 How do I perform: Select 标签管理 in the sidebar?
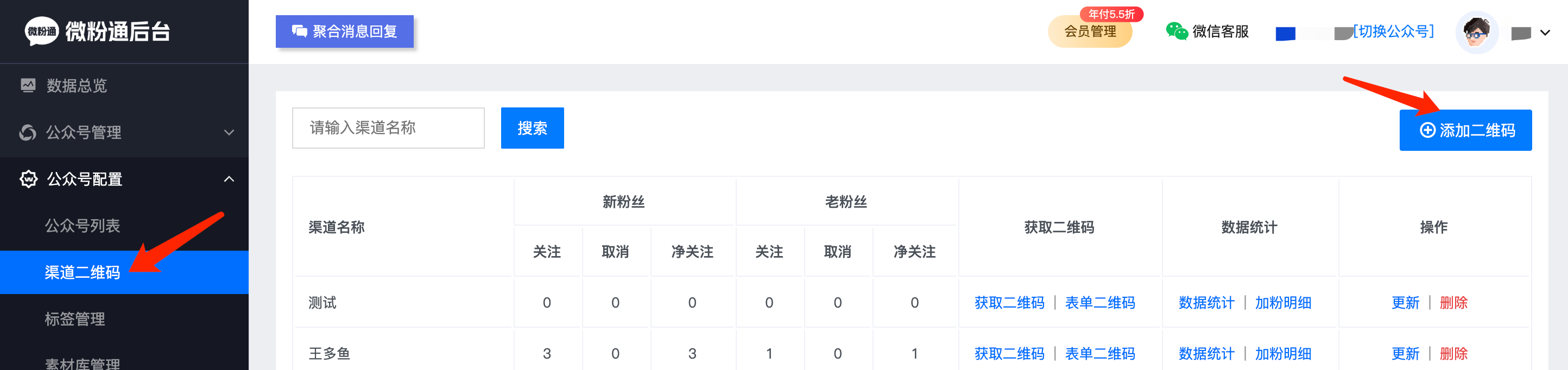pos(75,319)
